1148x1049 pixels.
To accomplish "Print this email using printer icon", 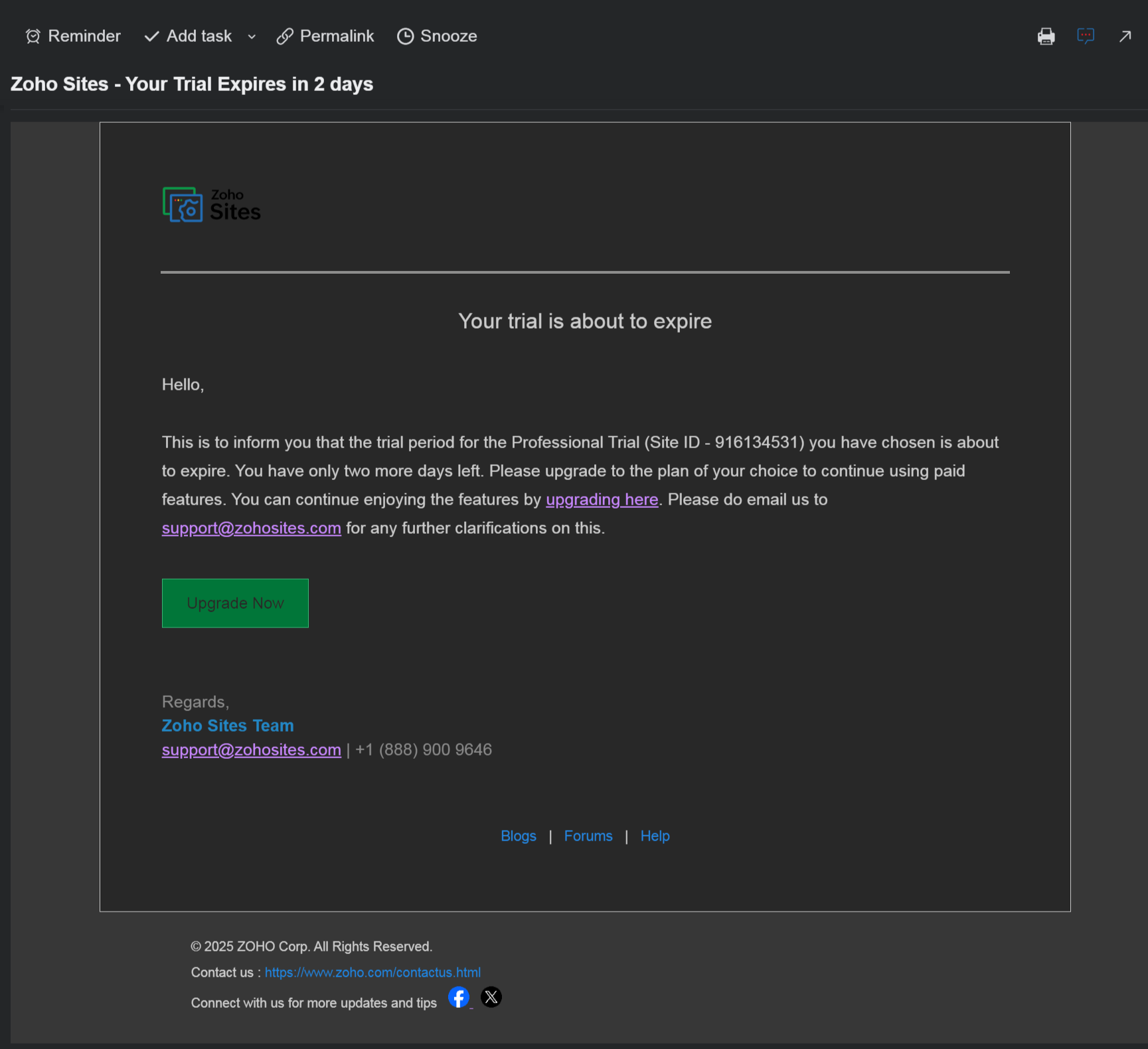I will pyautogui.click(x=1046, y=37).
